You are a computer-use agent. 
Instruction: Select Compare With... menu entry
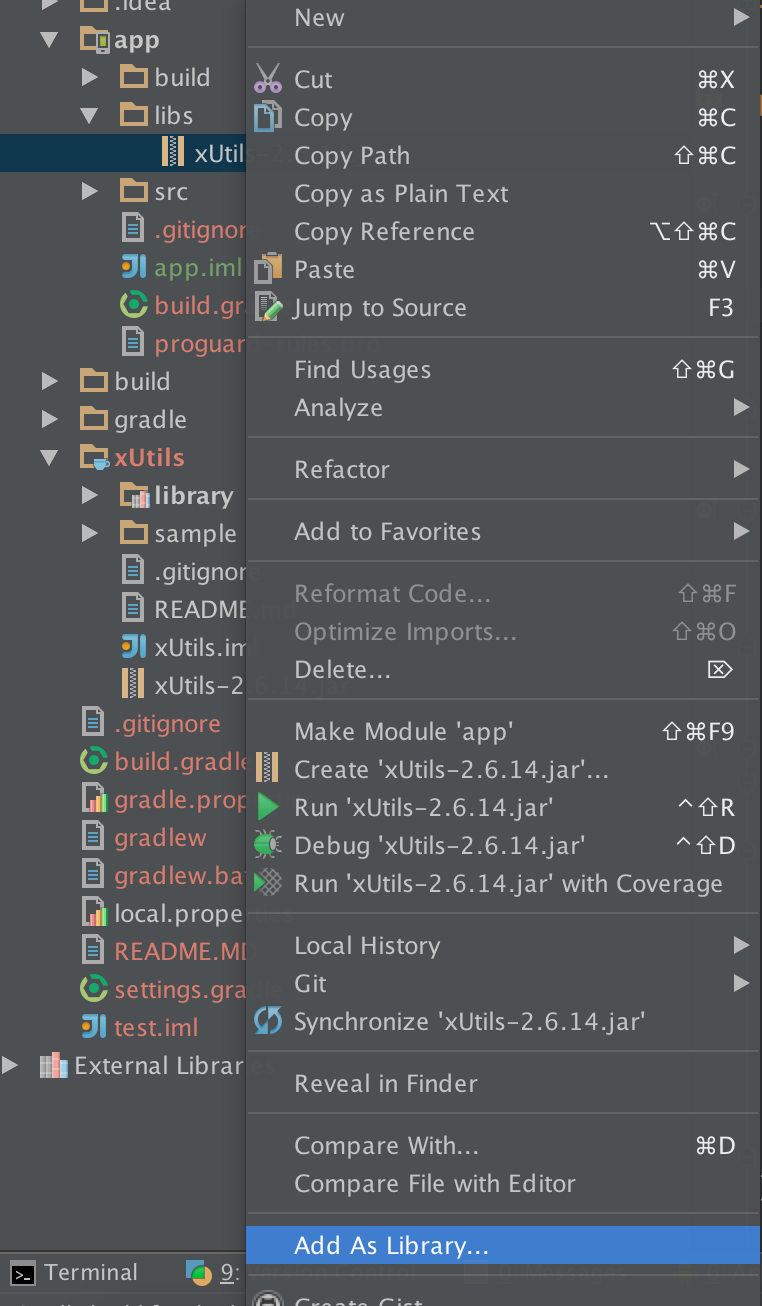[504, 1146]
